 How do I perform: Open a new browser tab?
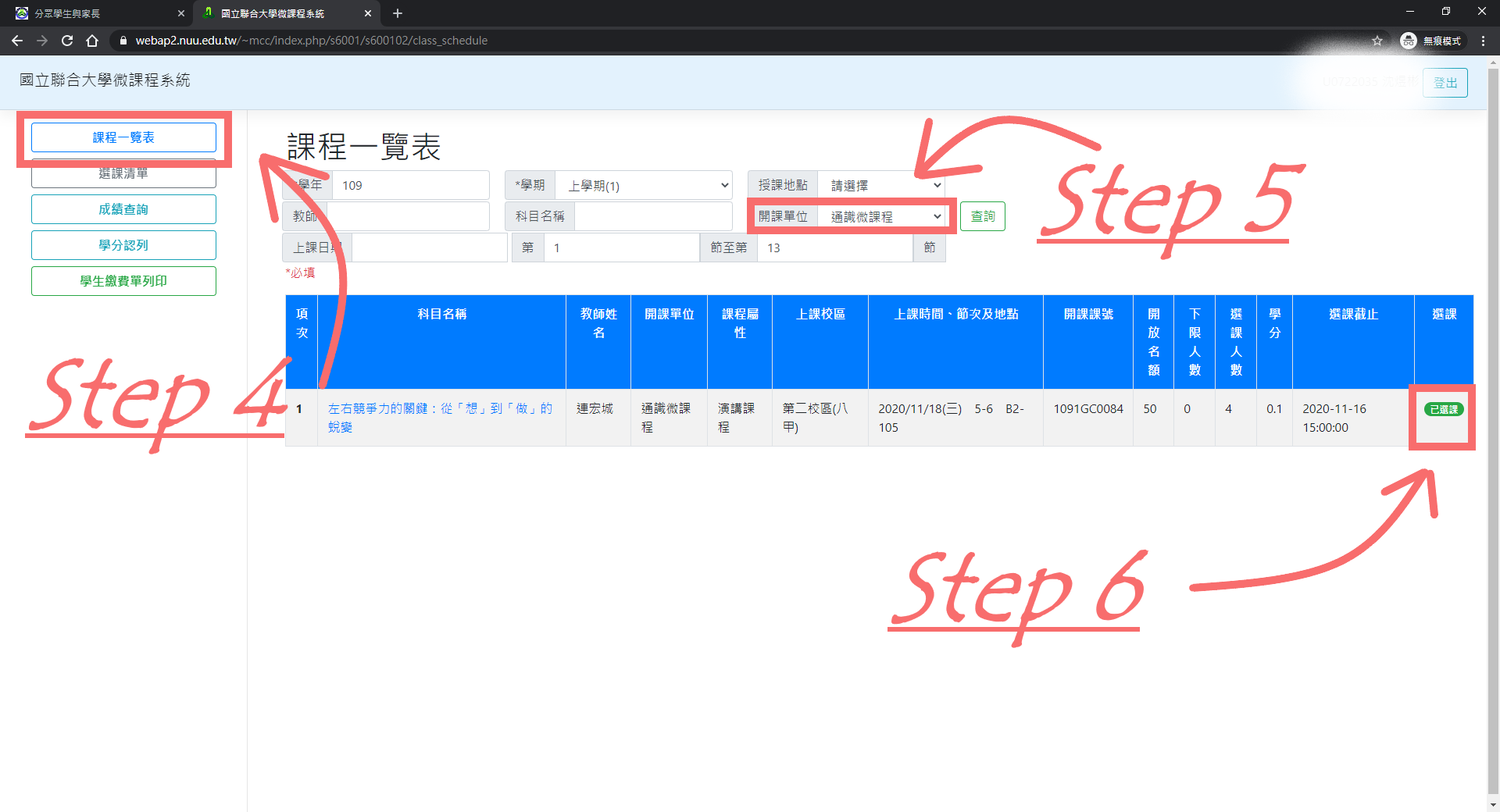pyautogui.click(x=398, y=13)
